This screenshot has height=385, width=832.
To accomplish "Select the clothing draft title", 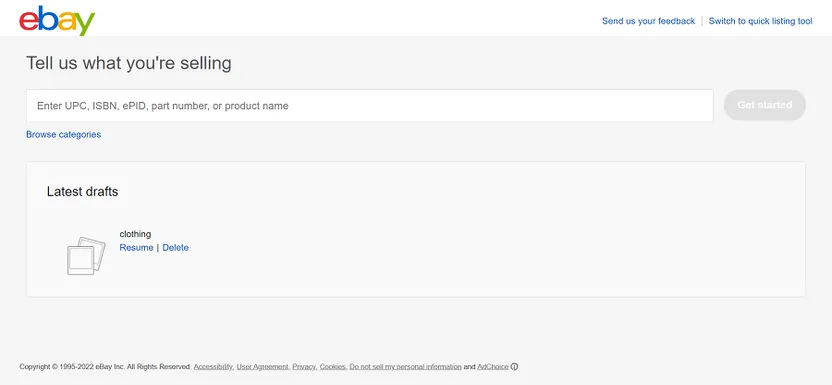I will tap(135, 234).
